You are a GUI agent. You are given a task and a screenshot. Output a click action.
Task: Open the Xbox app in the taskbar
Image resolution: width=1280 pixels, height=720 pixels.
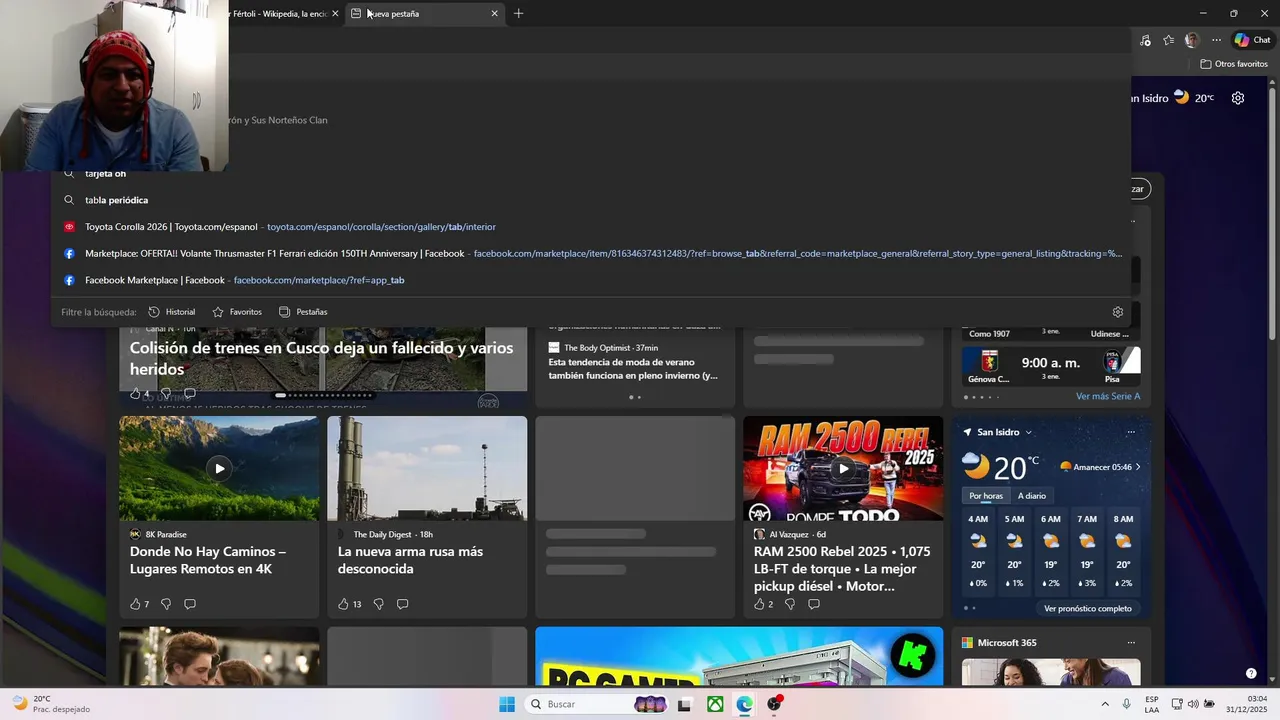point(716,704)
